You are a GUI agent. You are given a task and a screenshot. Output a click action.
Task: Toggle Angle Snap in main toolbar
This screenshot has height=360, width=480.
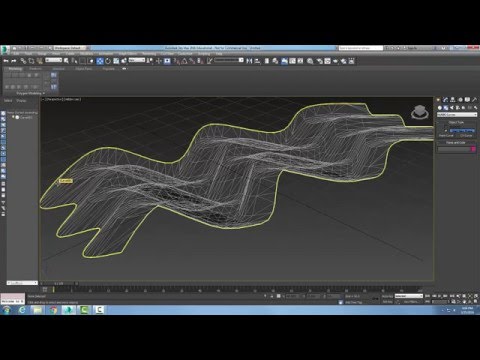(184, 61)
